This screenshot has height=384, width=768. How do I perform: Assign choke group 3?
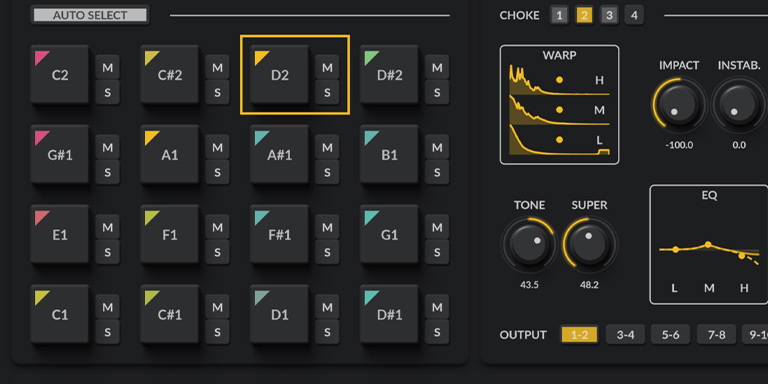[x=609, y=15]
